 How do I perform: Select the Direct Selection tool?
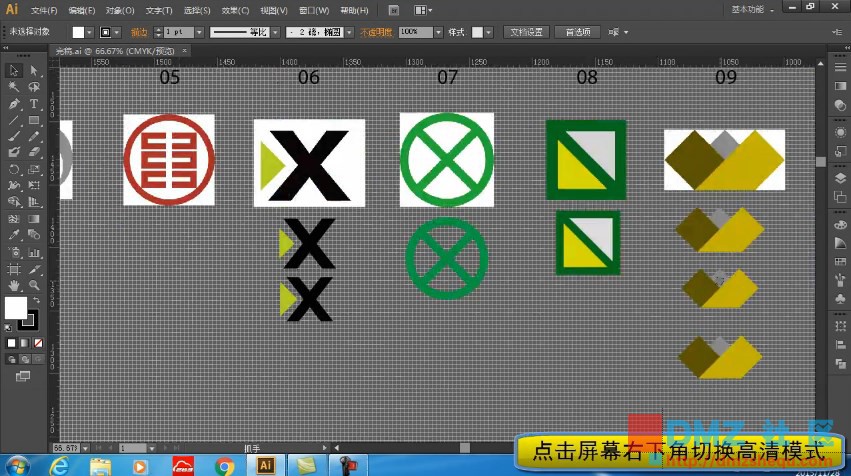(x=34, y=71)
